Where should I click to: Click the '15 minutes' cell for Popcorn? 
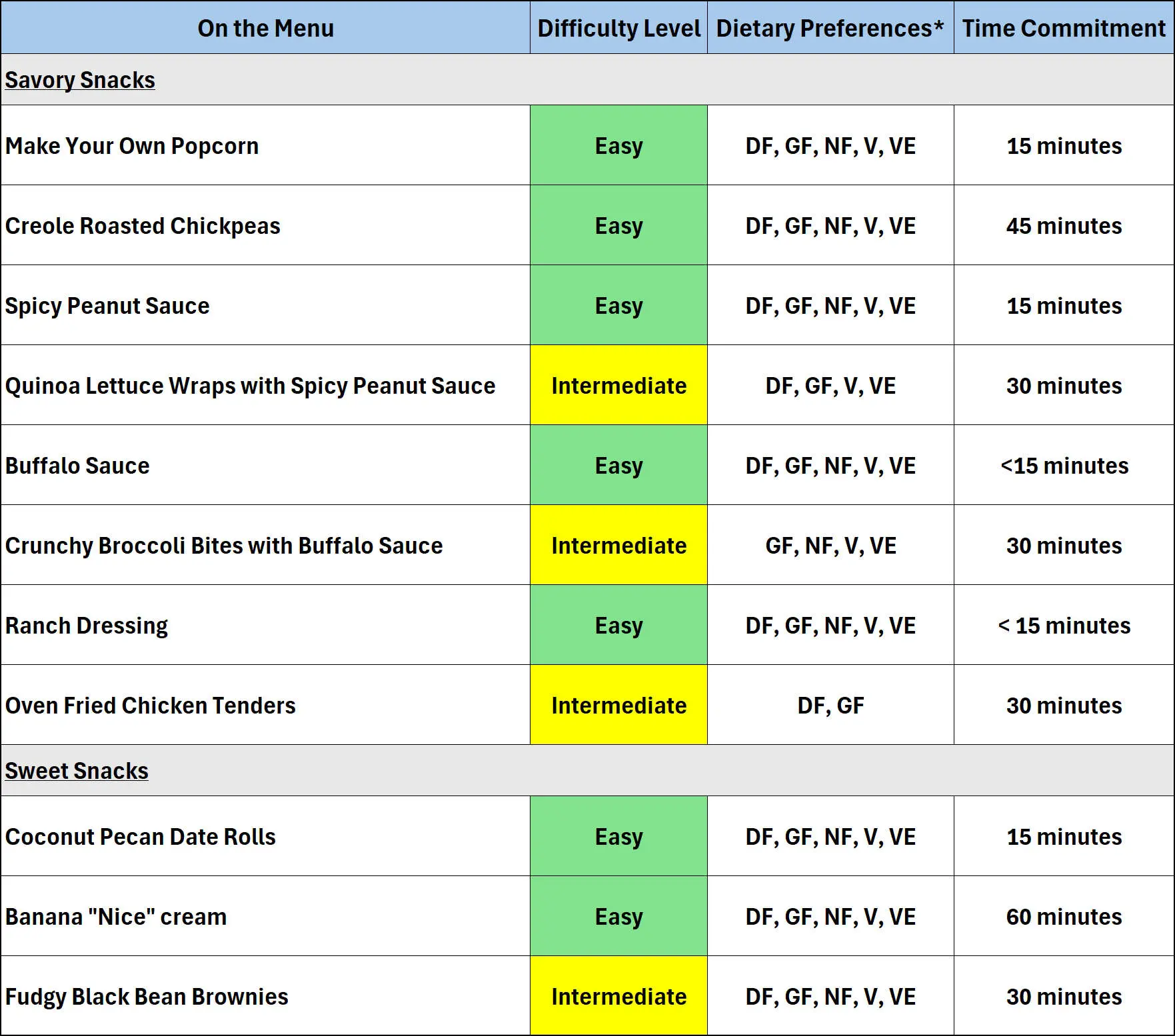click(1064, 145)
